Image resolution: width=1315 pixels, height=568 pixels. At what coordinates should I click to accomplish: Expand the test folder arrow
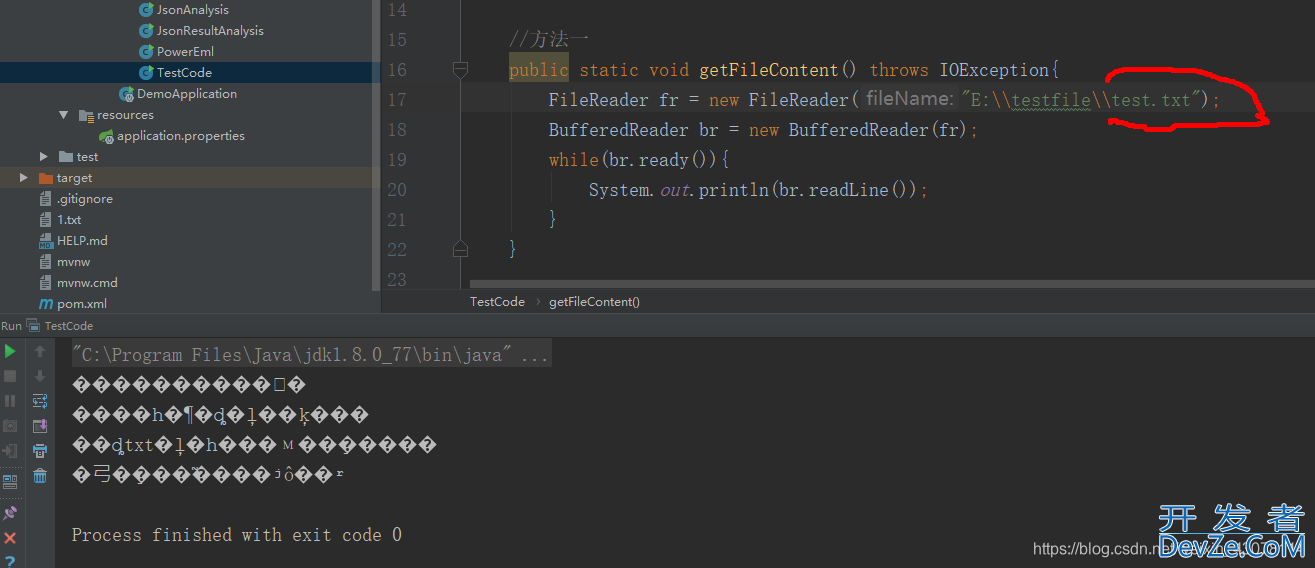click(44, 157)
